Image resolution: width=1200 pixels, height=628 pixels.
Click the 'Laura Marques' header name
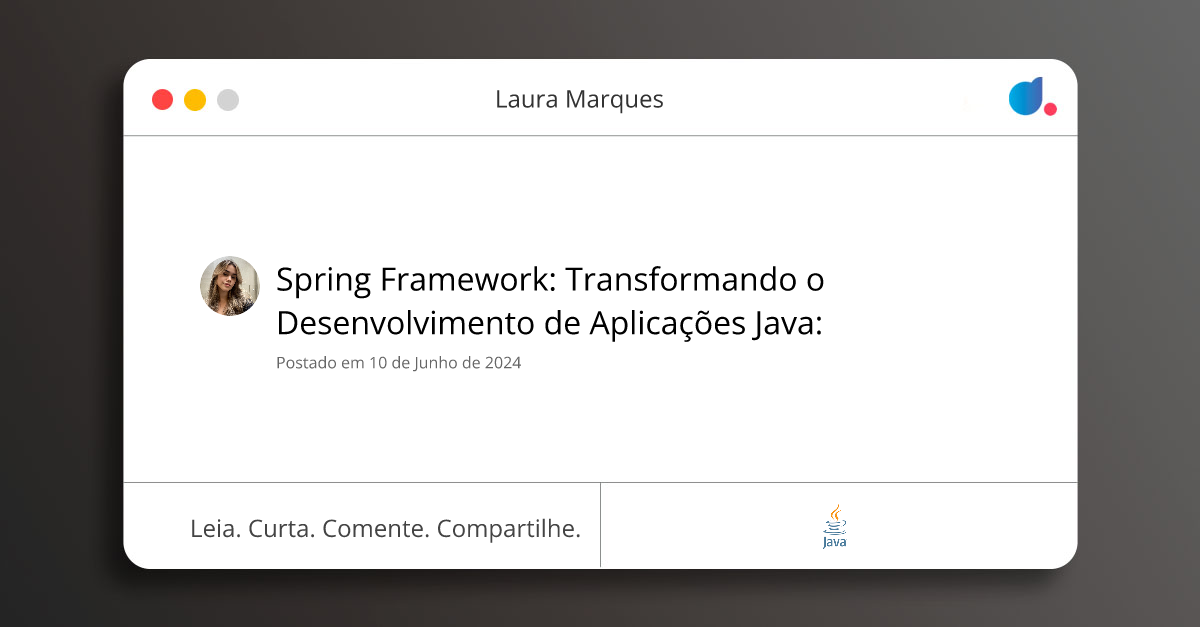[x=579, y=99]
